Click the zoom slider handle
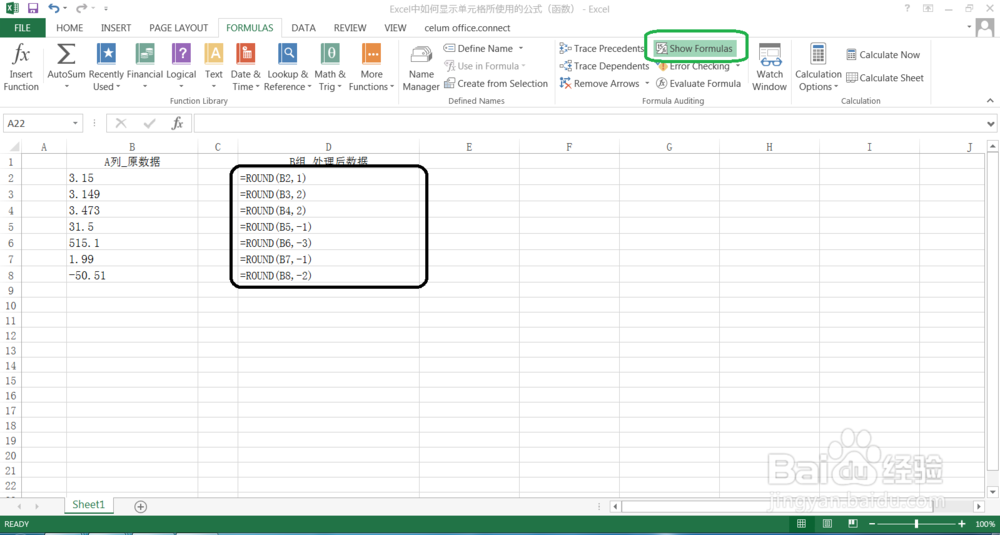Screen dimensions: 1000x535 pos(916,524)
